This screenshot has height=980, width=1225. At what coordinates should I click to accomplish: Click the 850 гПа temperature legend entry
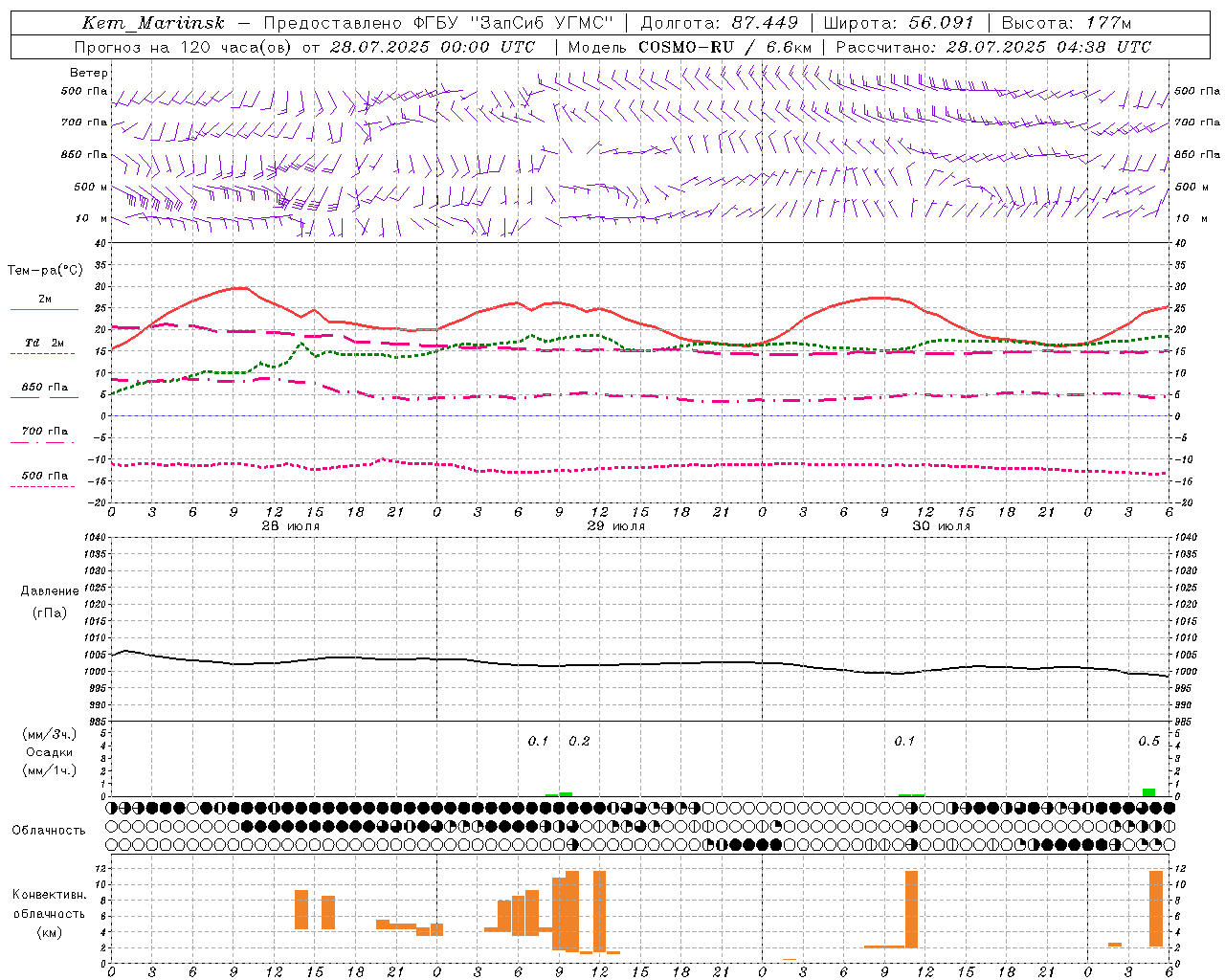click(45, 388)
